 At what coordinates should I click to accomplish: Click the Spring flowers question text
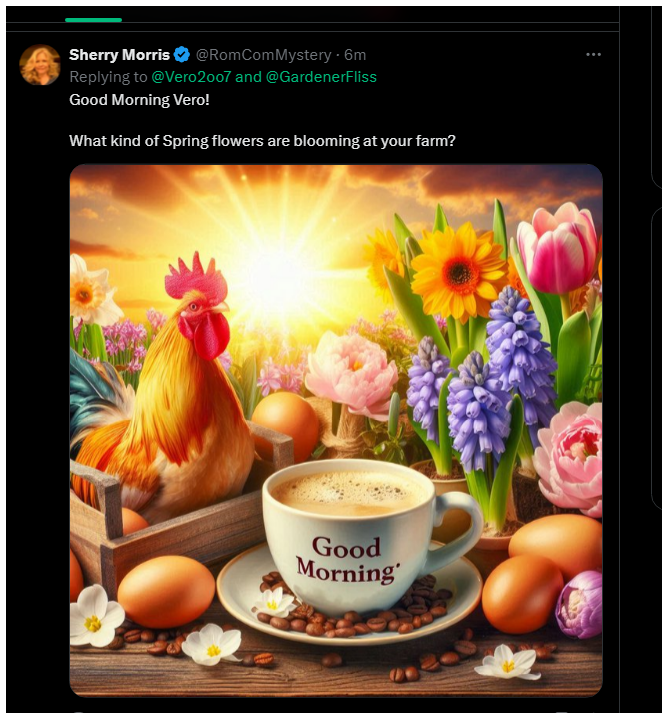click(x=262, y=141)
